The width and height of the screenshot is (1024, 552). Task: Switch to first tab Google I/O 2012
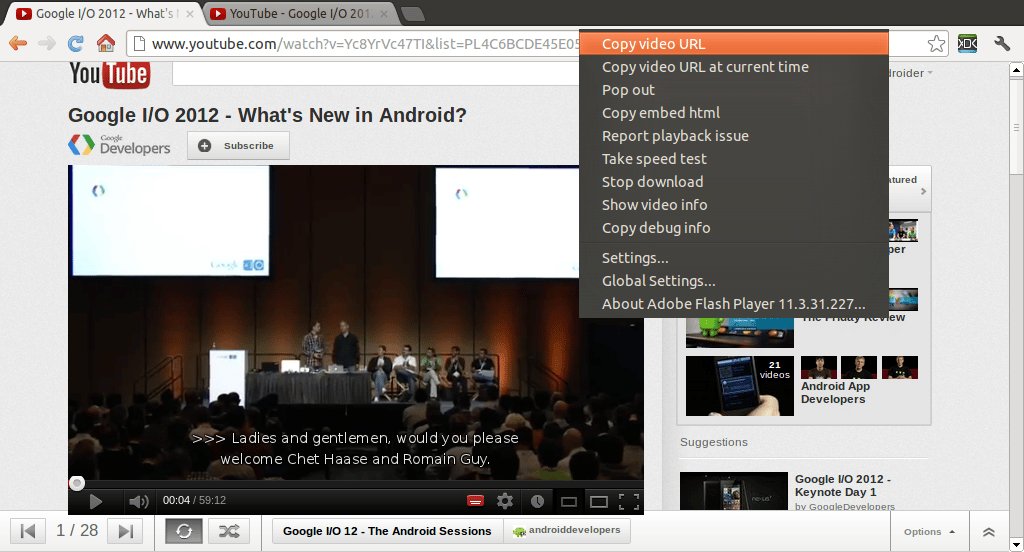pos(104,14)
